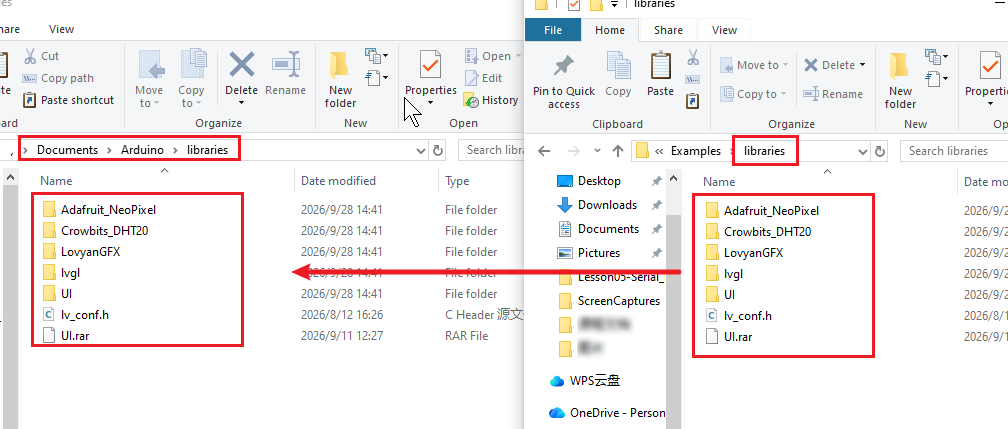The height and width of the screenshot is (429, 1008).
Task: Open the File tab in the right window
Action: tap(553, 30)
